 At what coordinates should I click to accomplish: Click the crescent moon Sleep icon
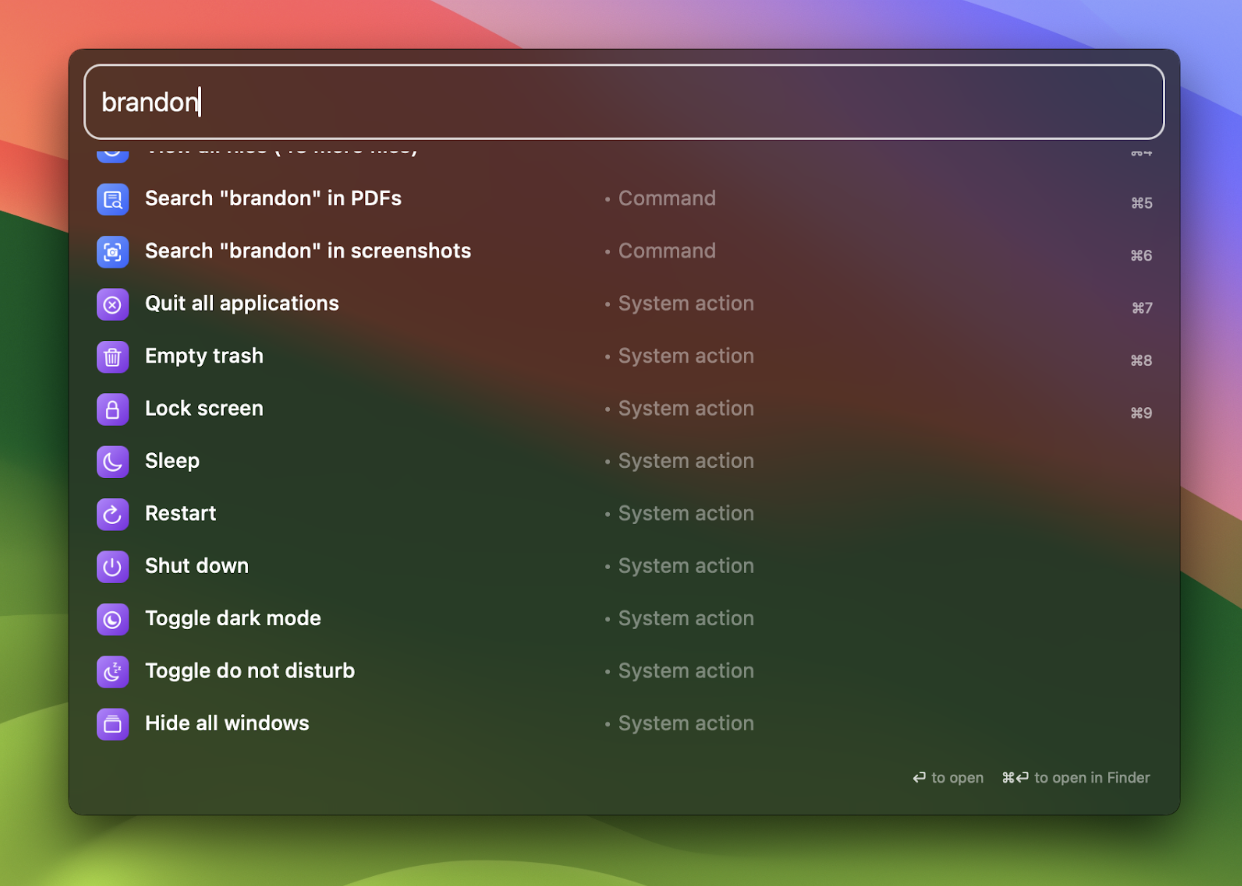click(113, 461)
